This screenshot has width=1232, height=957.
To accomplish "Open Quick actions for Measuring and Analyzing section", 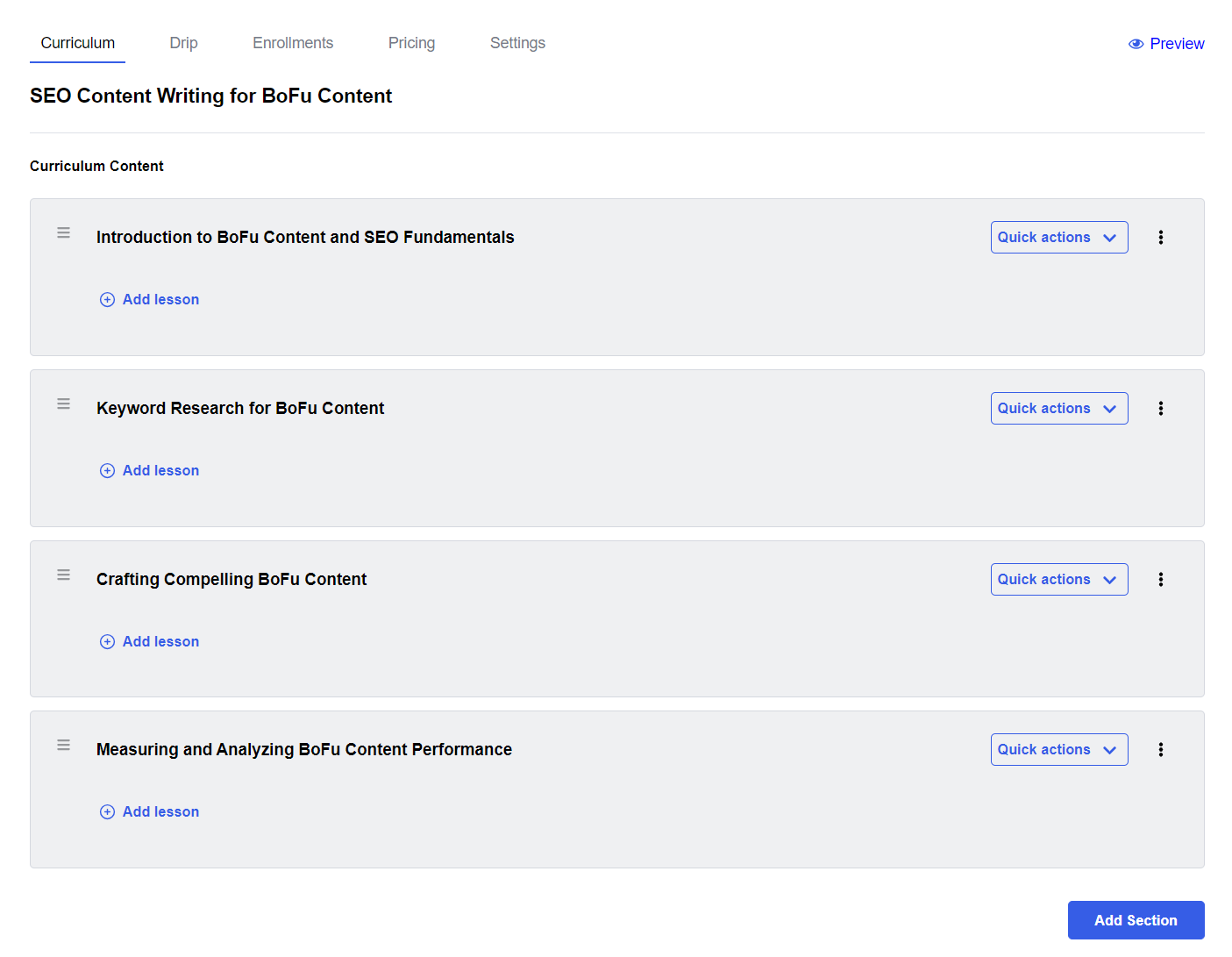I will [x=1058, y=750].
